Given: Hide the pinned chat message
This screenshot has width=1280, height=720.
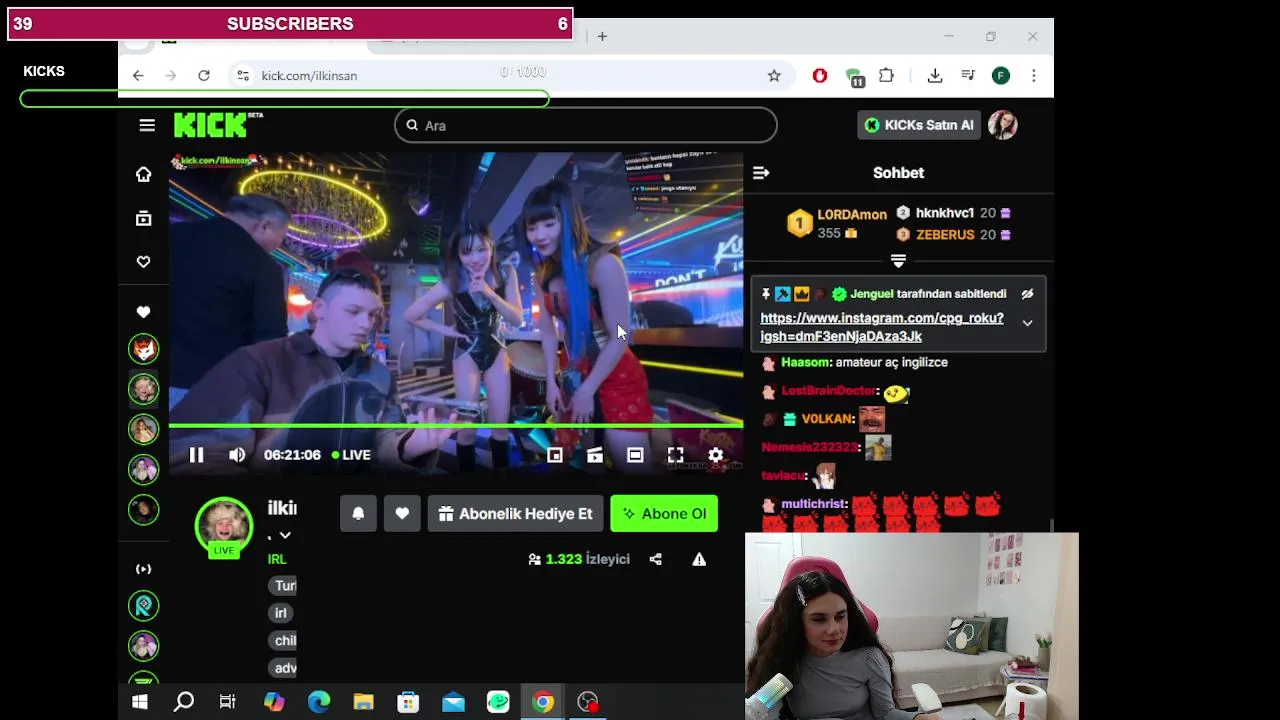Looking at the screenshot, I should point(1027,294).
